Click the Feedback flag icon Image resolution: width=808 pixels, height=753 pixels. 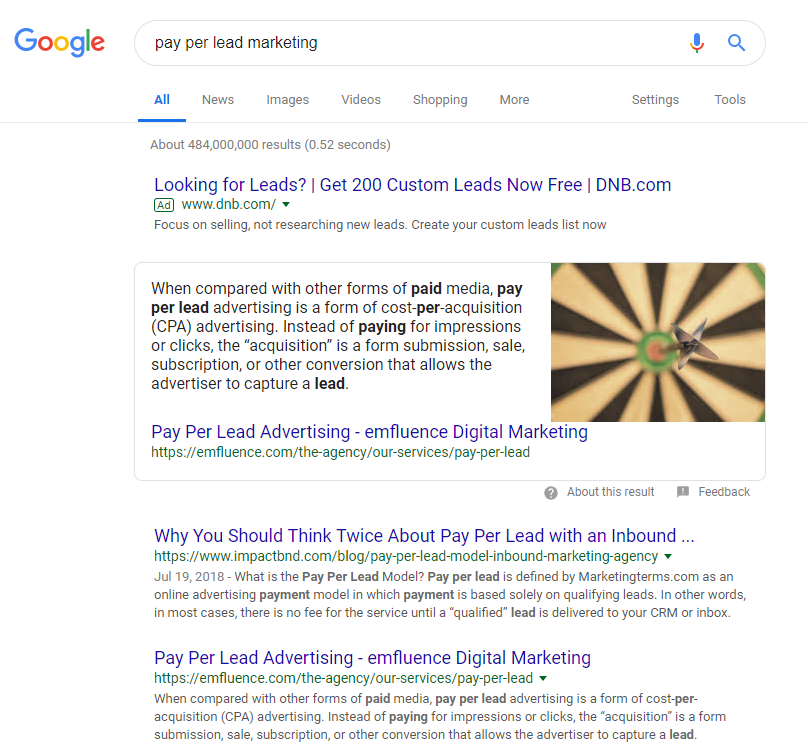point(683,492)
